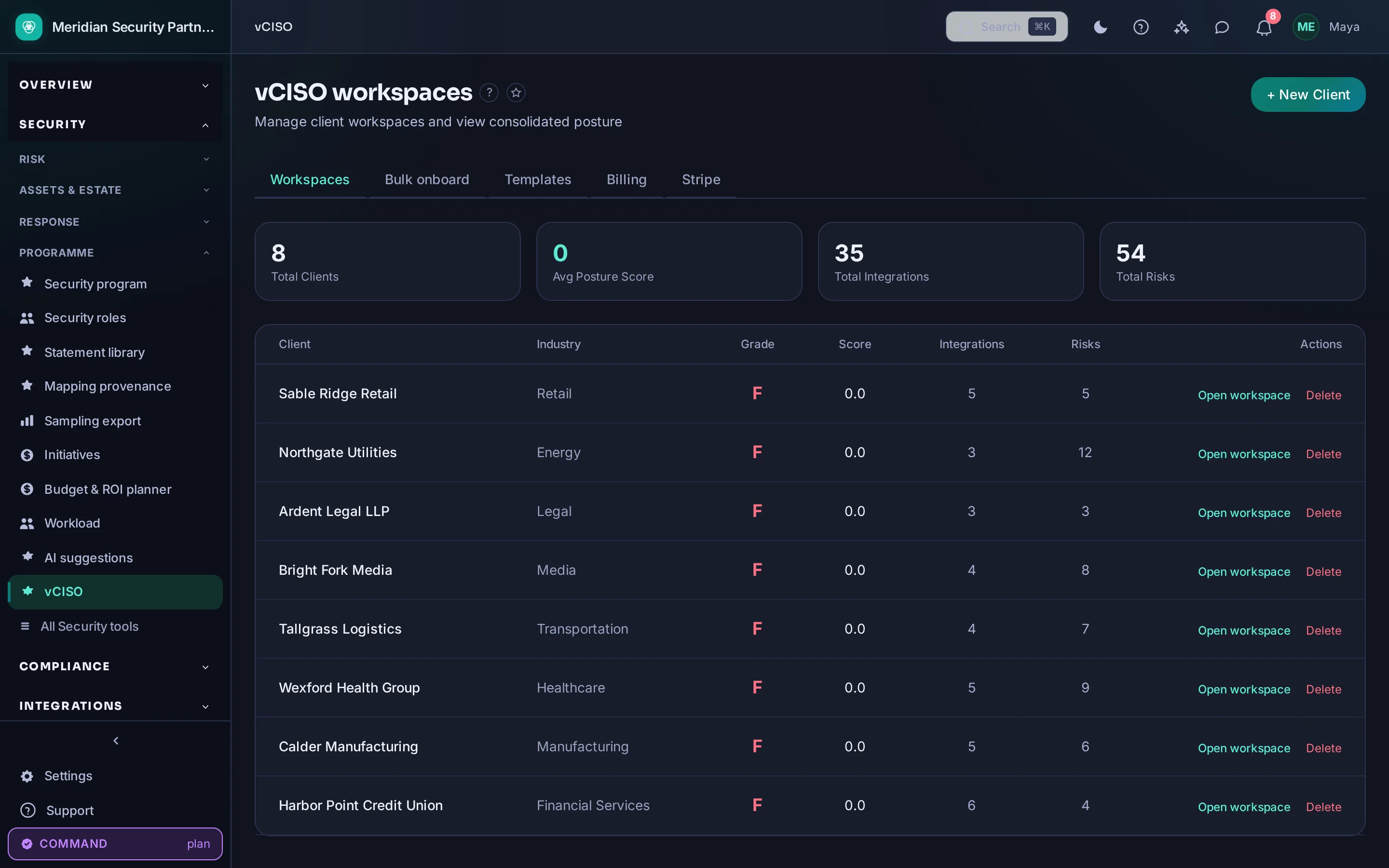Open the help circle icon in top bar
The width and height of the screenshot is (1389, 868).
[x=1141, y=27]
